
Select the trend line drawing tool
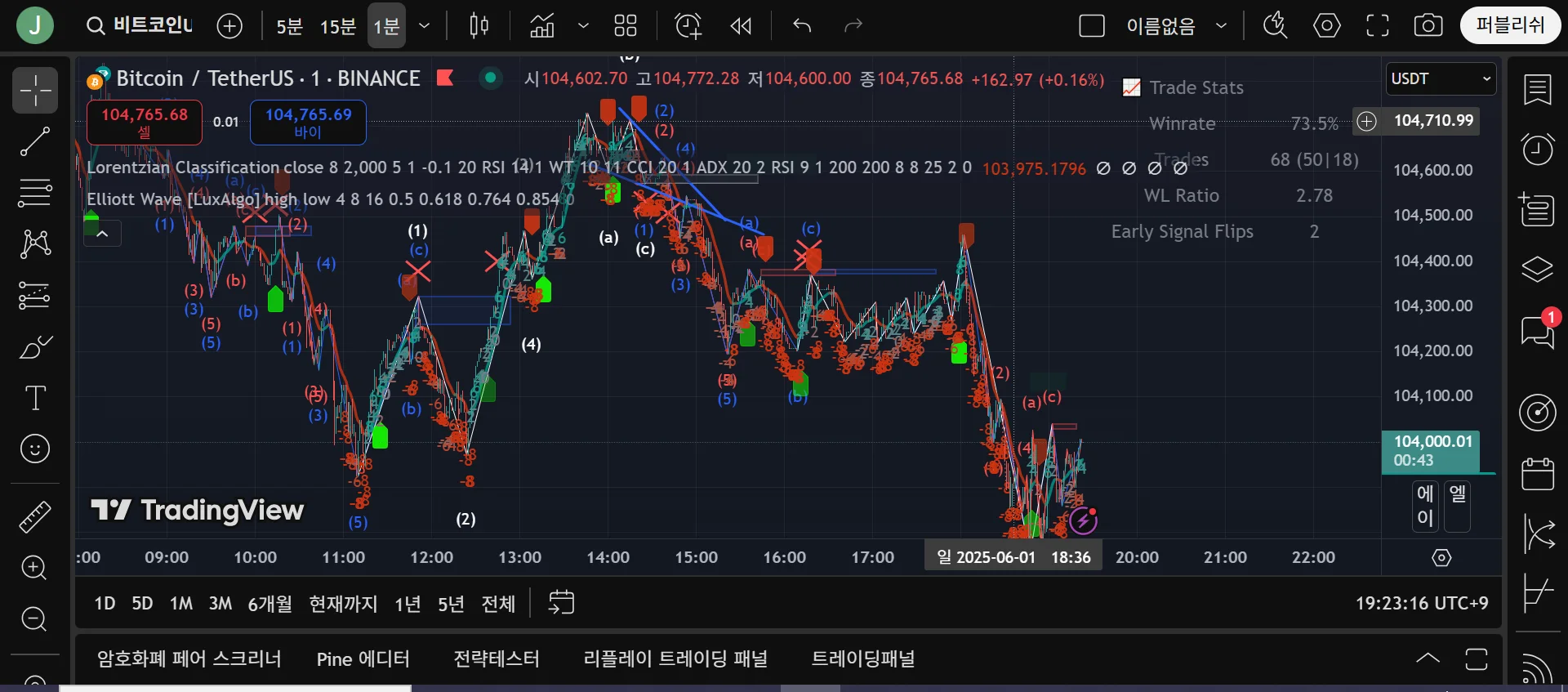(35, 141)
